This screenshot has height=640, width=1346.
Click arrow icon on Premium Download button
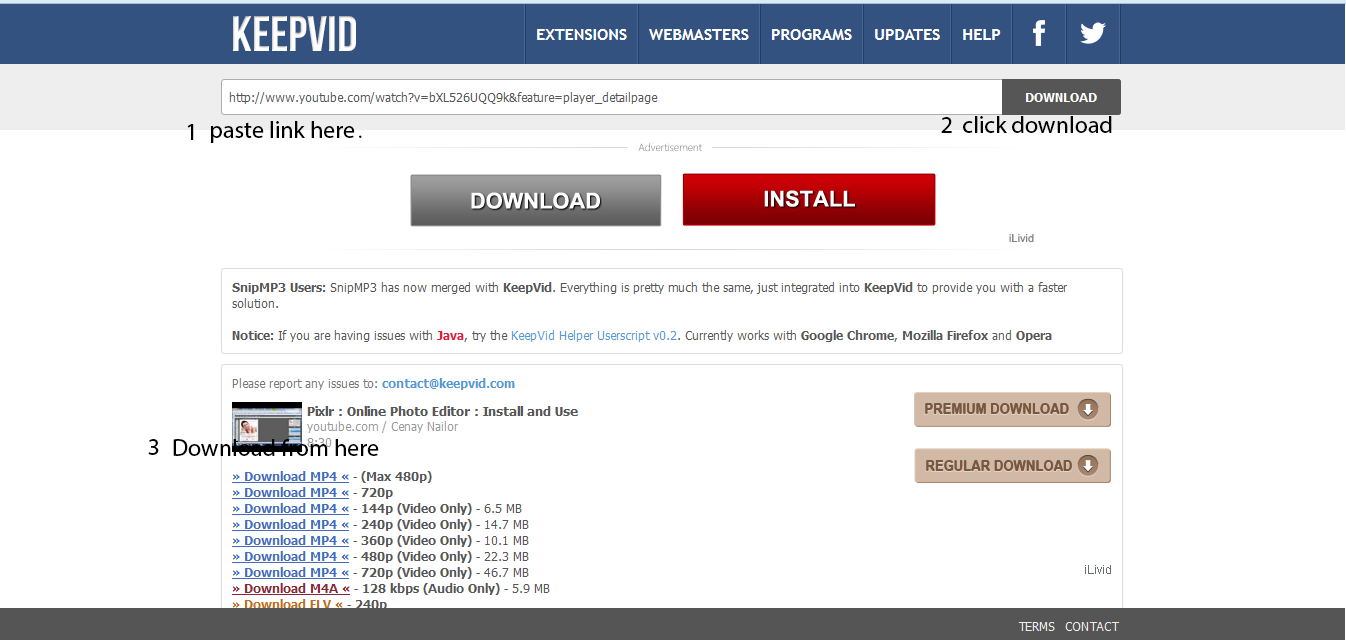(1088, 409)
